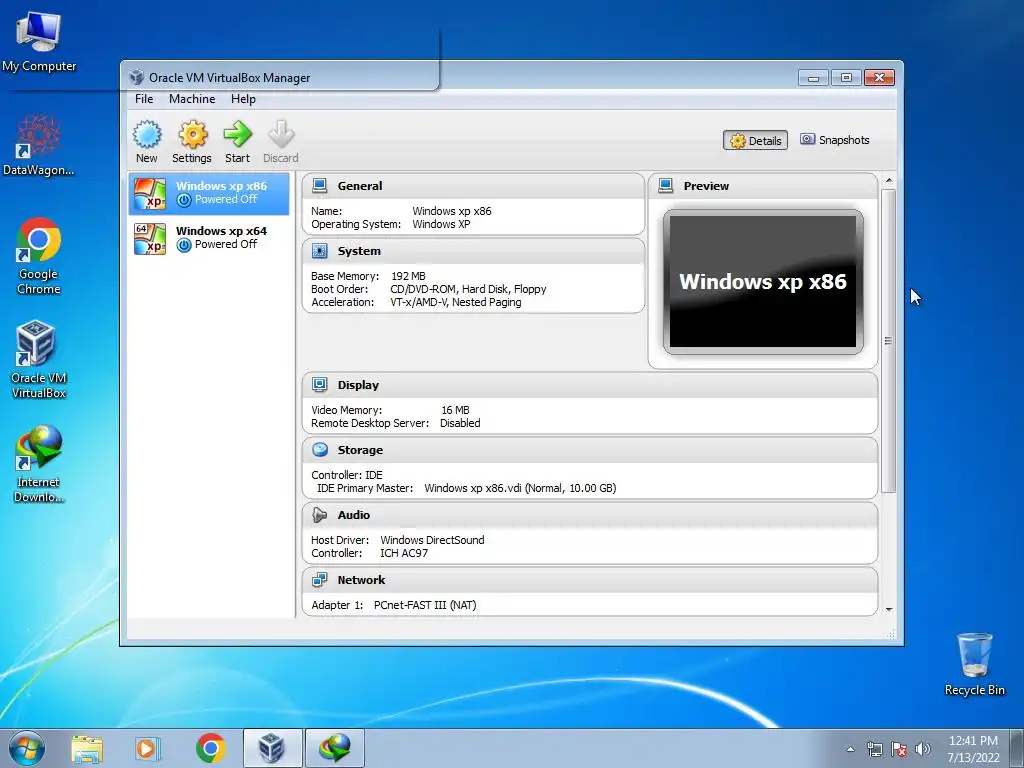Switch to VirtualBox taskbar button
Viewport: 1024px width, 768px height.
[272, 748]
